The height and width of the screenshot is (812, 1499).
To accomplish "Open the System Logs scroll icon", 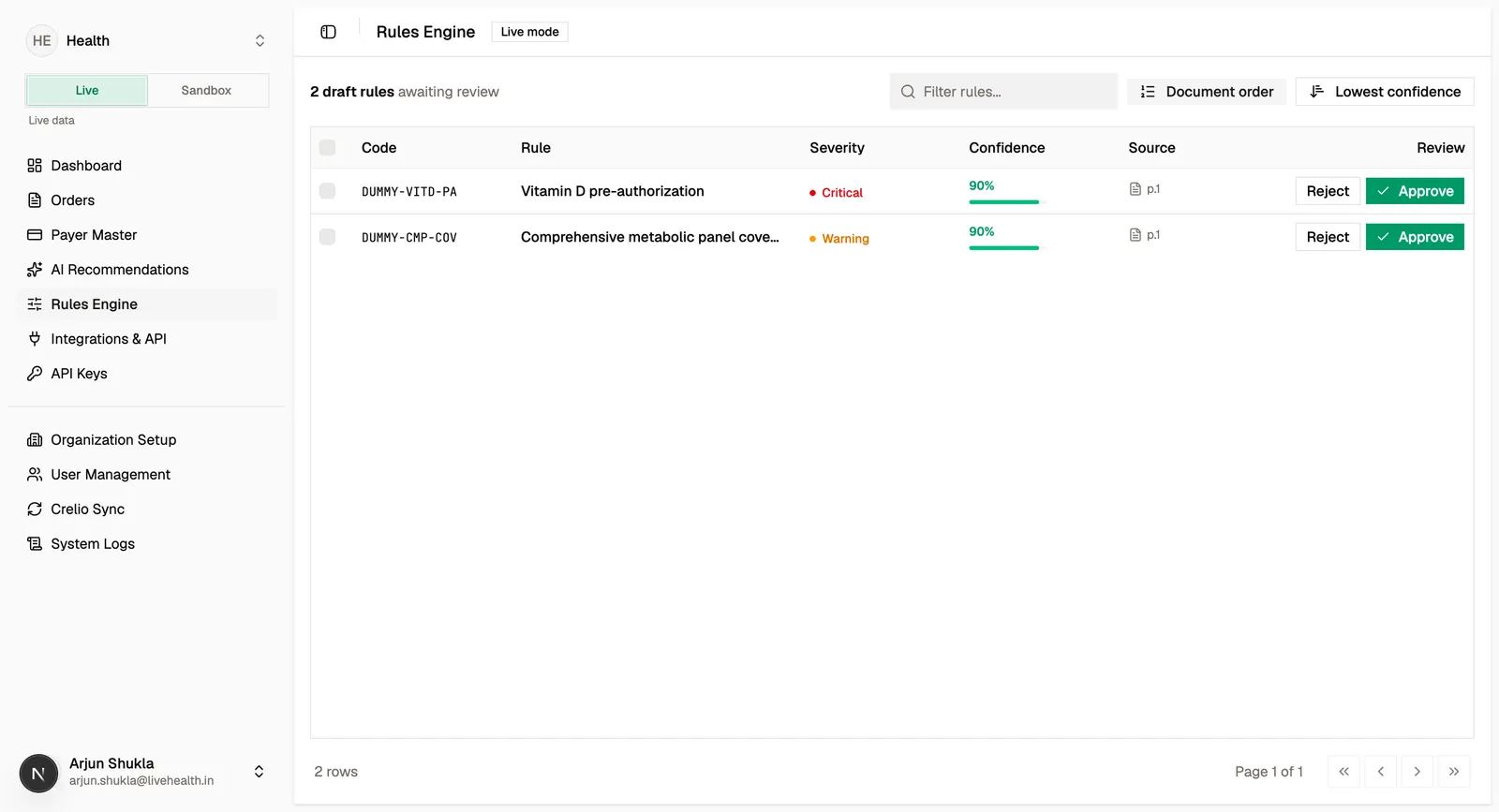I will tap(35, 544).
